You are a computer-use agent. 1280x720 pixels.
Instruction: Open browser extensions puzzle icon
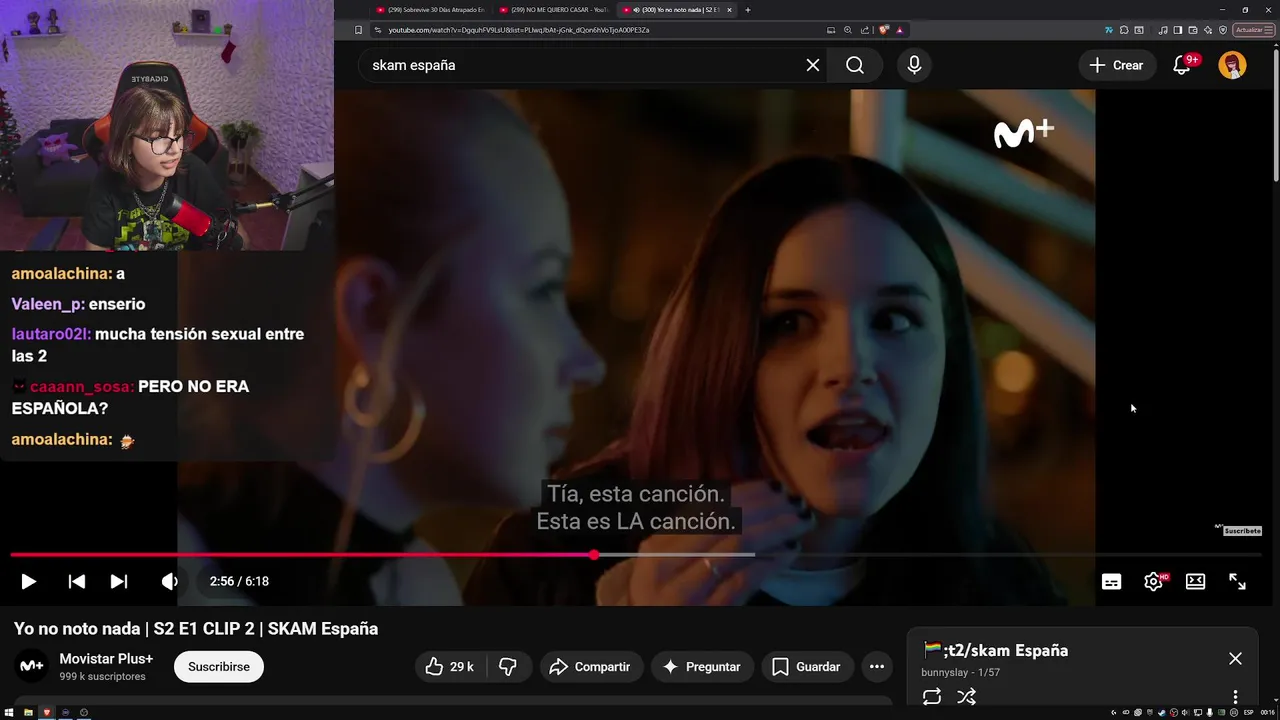tap(1124, 30)
